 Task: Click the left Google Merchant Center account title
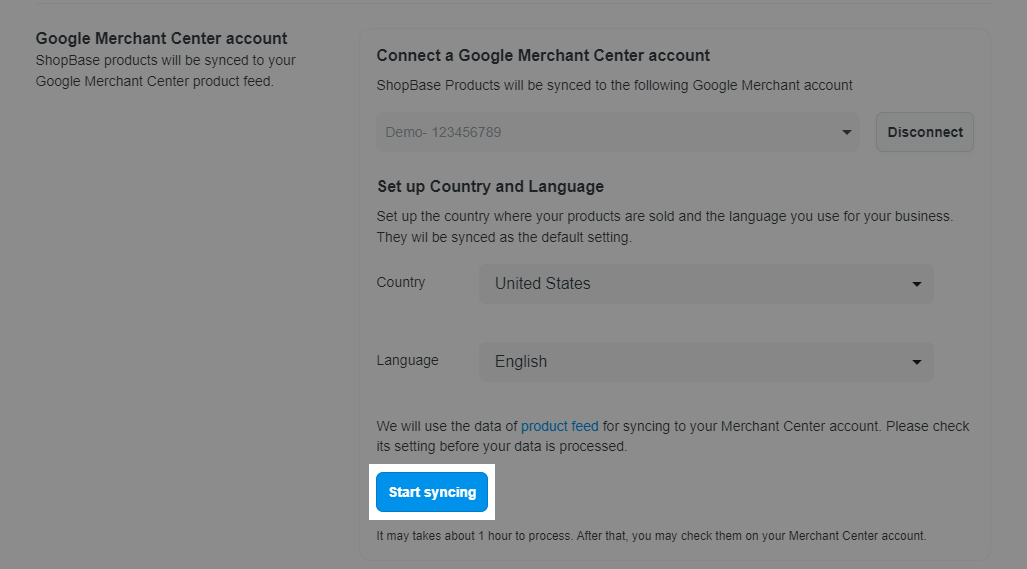point(161,39)
